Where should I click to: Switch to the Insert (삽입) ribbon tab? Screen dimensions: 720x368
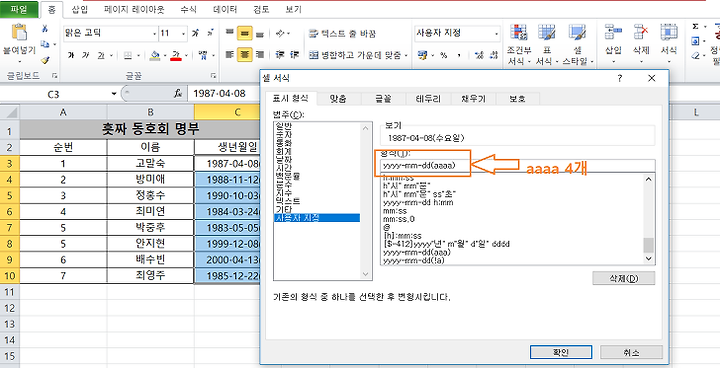pyautogui.click(x=79, y=9)
